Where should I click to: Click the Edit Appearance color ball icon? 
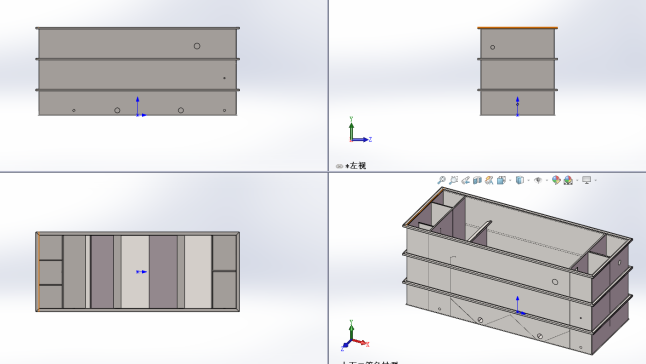point(556,180)
